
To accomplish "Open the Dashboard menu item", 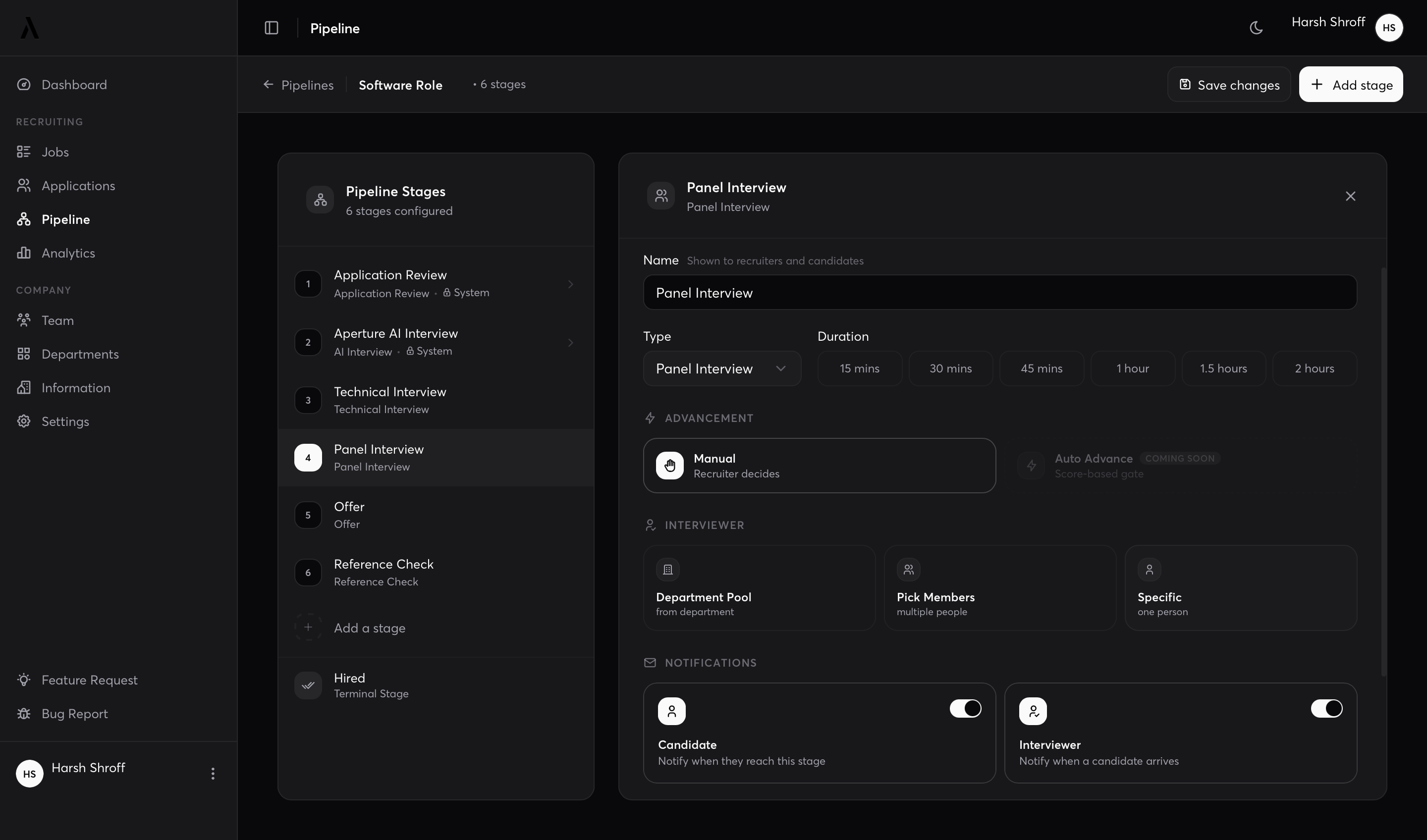I will click(118, 84).
